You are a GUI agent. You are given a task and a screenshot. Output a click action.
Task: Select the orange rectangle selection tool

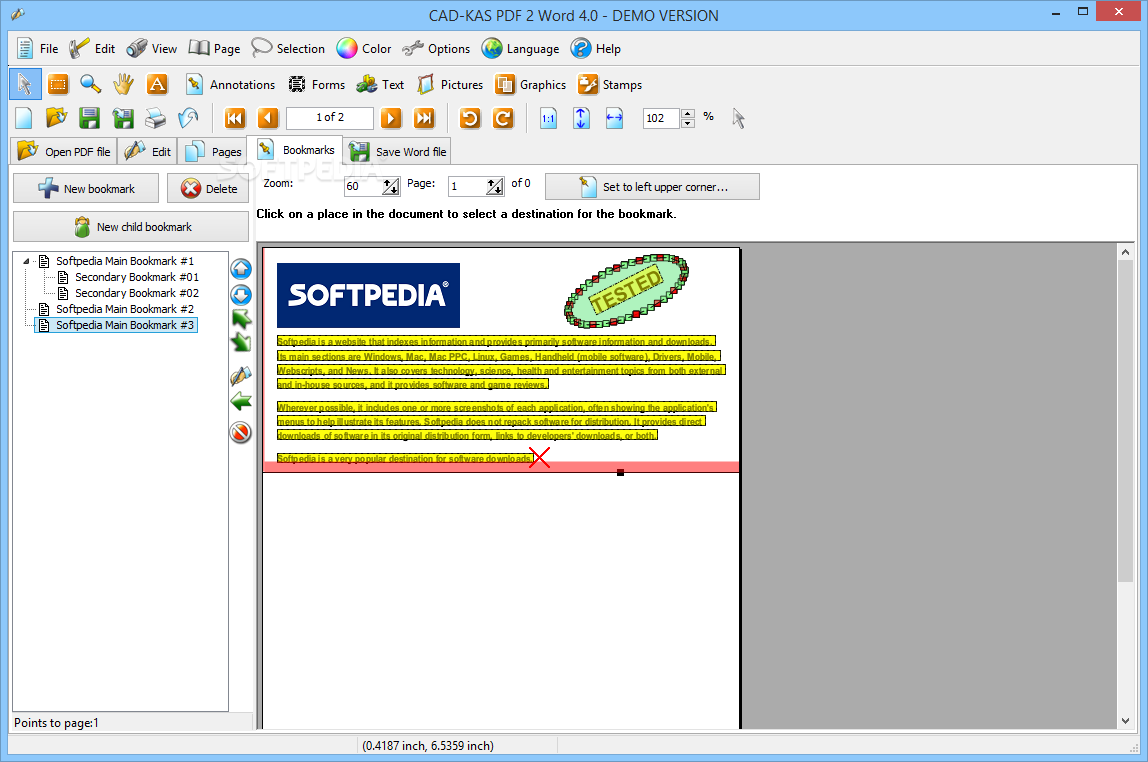pyautogui.click(x=58, y=85)
